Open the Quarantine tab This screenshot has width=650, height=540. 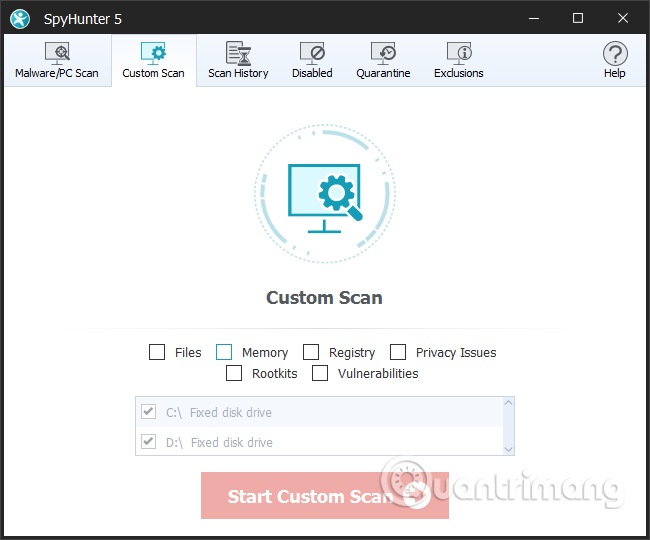coord(383,61)
